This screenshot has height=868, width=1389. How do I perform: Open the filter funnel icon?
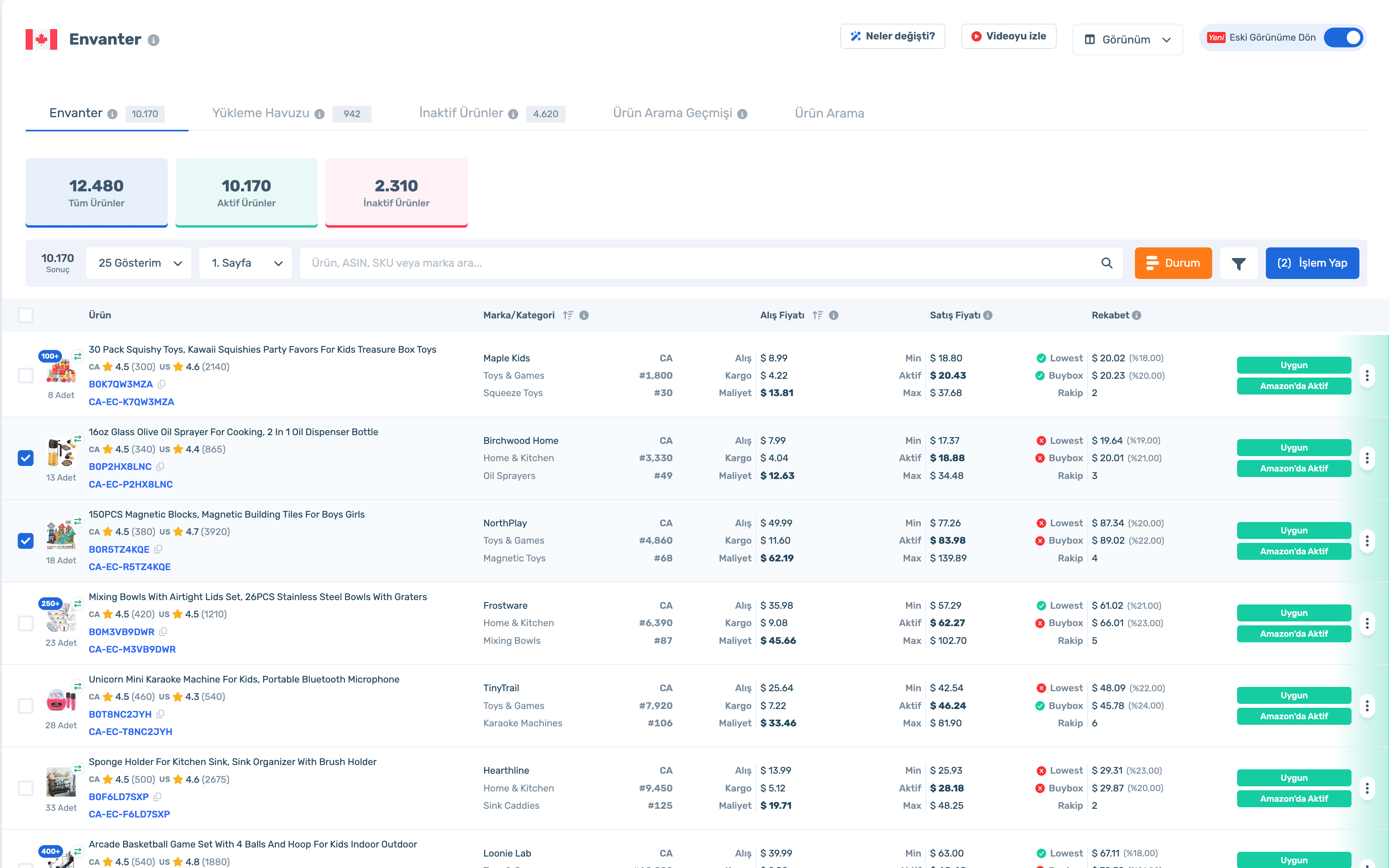[x=1239, y=264]
